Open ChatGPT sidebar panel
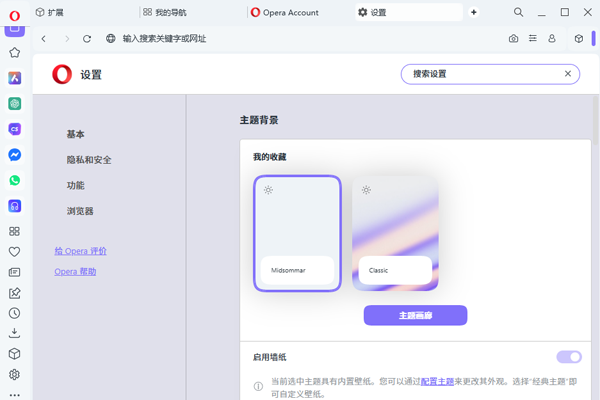The image size is (600, 400). click(15, 103)
